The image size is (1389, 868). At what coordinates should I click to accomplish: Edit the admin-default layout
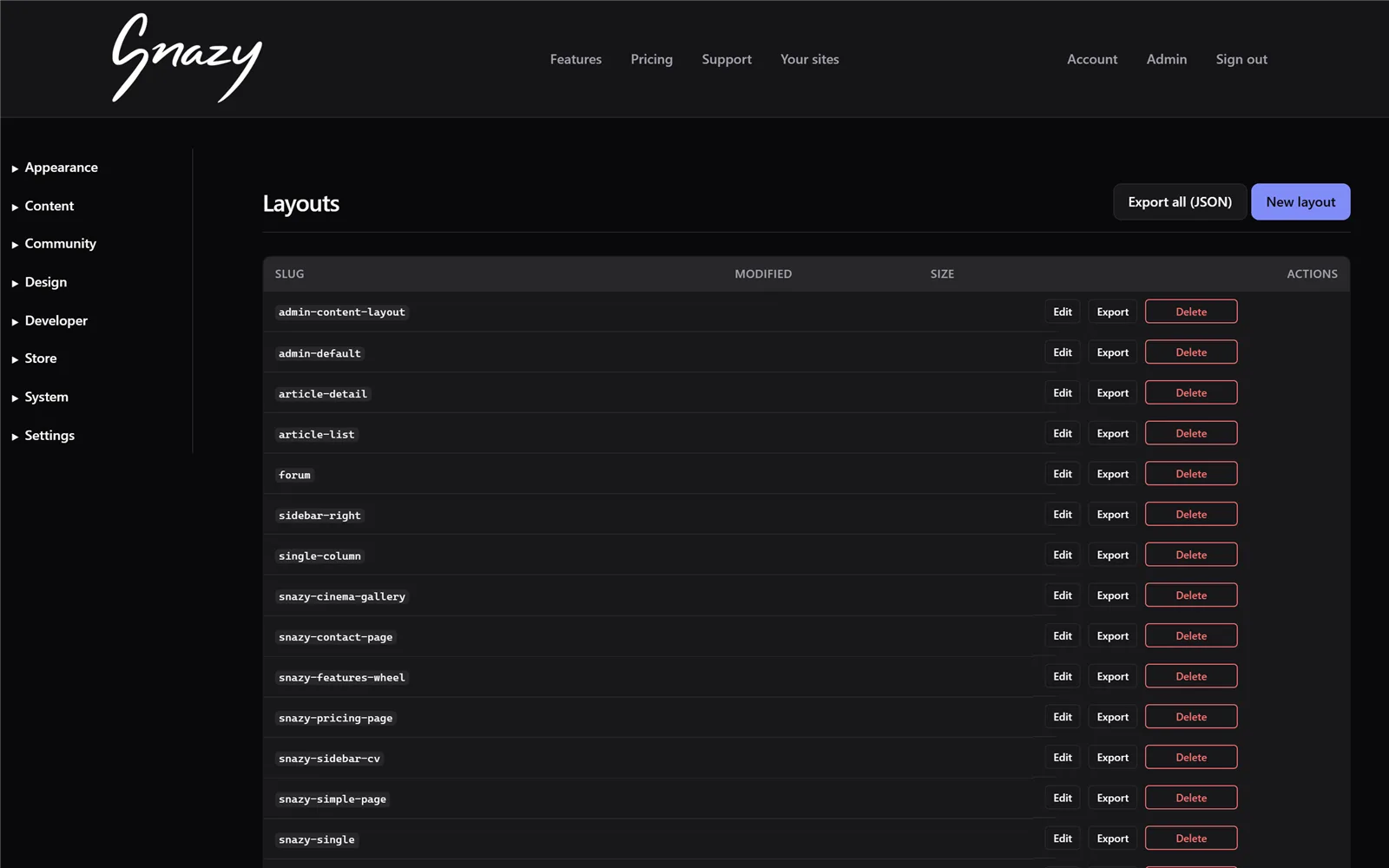click(x=1063, y=352)
